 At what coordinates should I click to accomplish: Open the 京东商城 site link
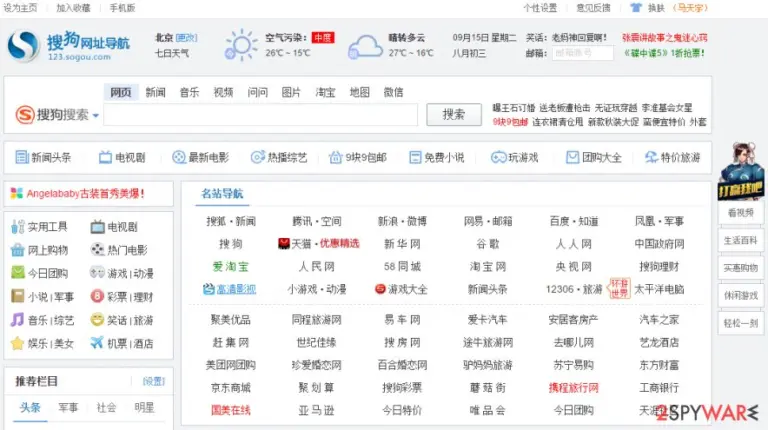click(x=231, y=388)
